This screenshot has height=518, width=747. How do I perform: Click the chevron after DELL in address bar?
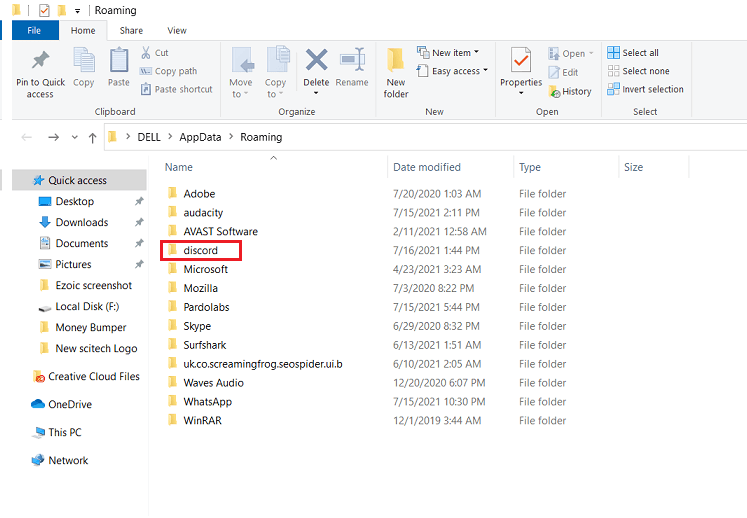(170, 137)
